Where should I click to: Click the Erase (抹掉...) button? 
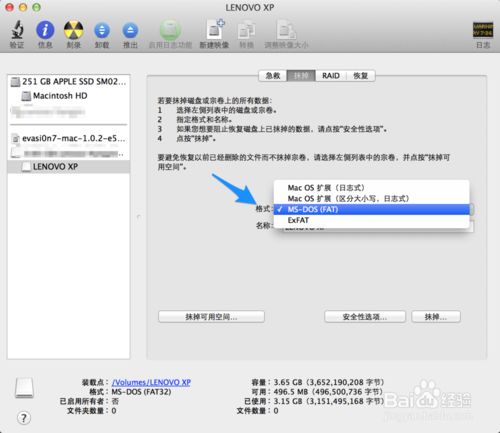click(436, 317)
